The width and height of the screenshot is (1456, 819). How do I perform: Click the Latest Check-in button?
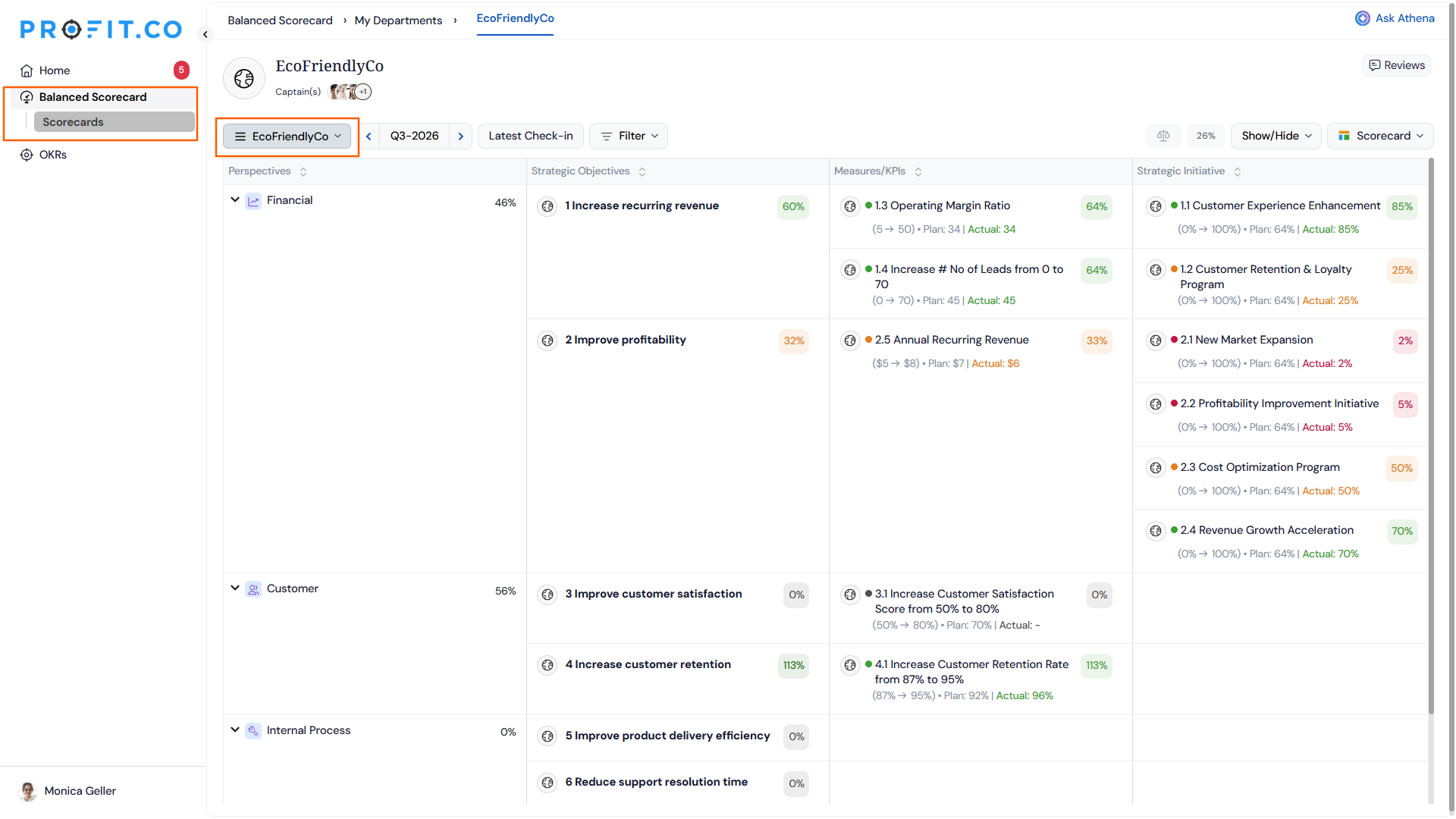click(531, 136)
